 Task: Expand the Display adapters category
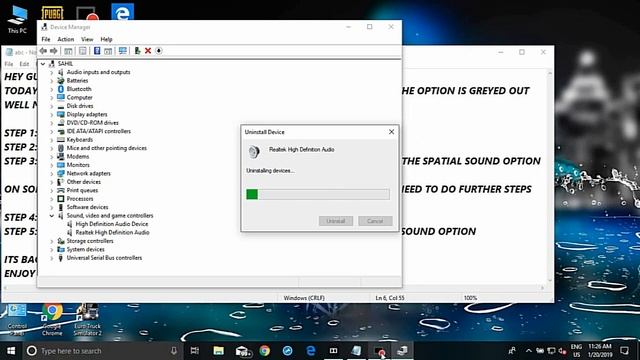(x=51, y=114)
